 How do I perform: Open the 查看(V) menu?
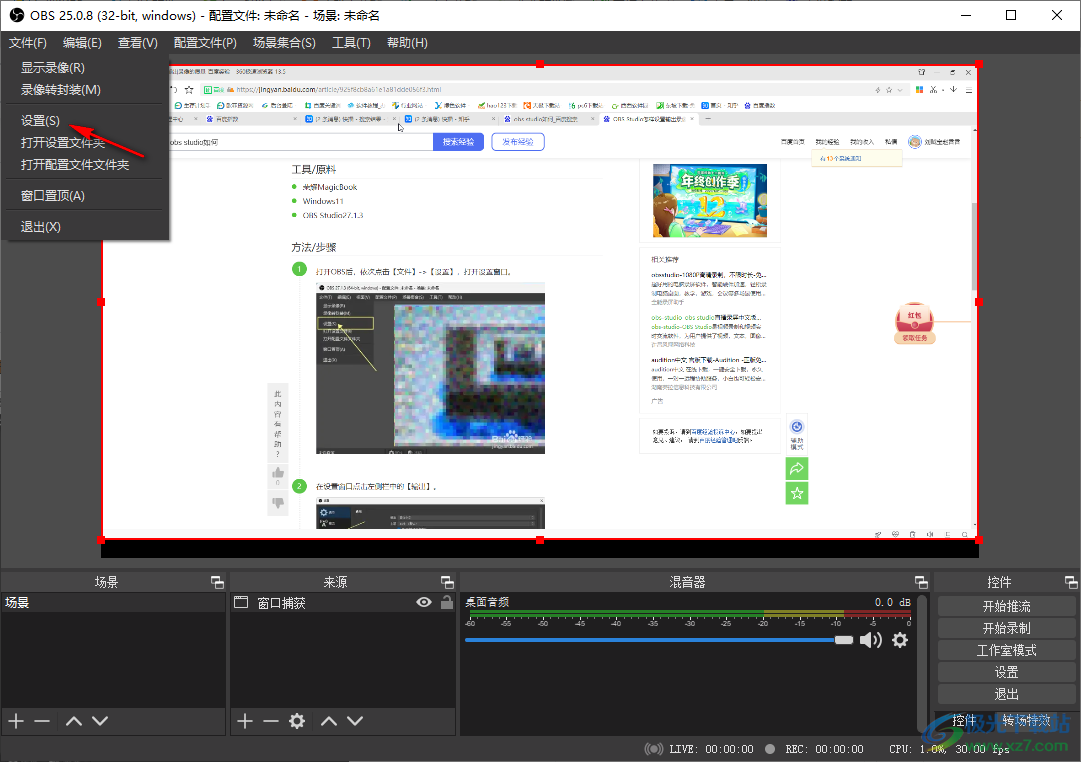click(137, 43)
